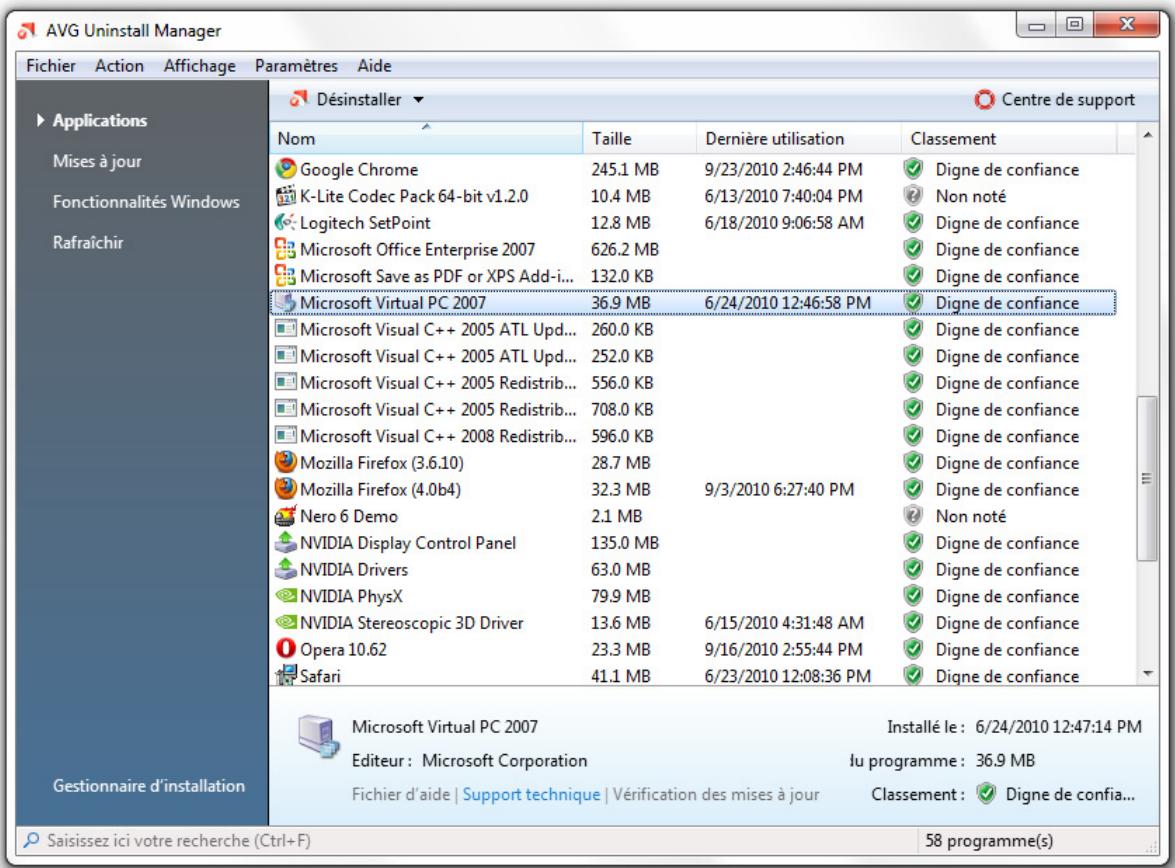Click the vertical scrollbar thumb
This screenshot has height=868, width=1175.
(1147, 478)
